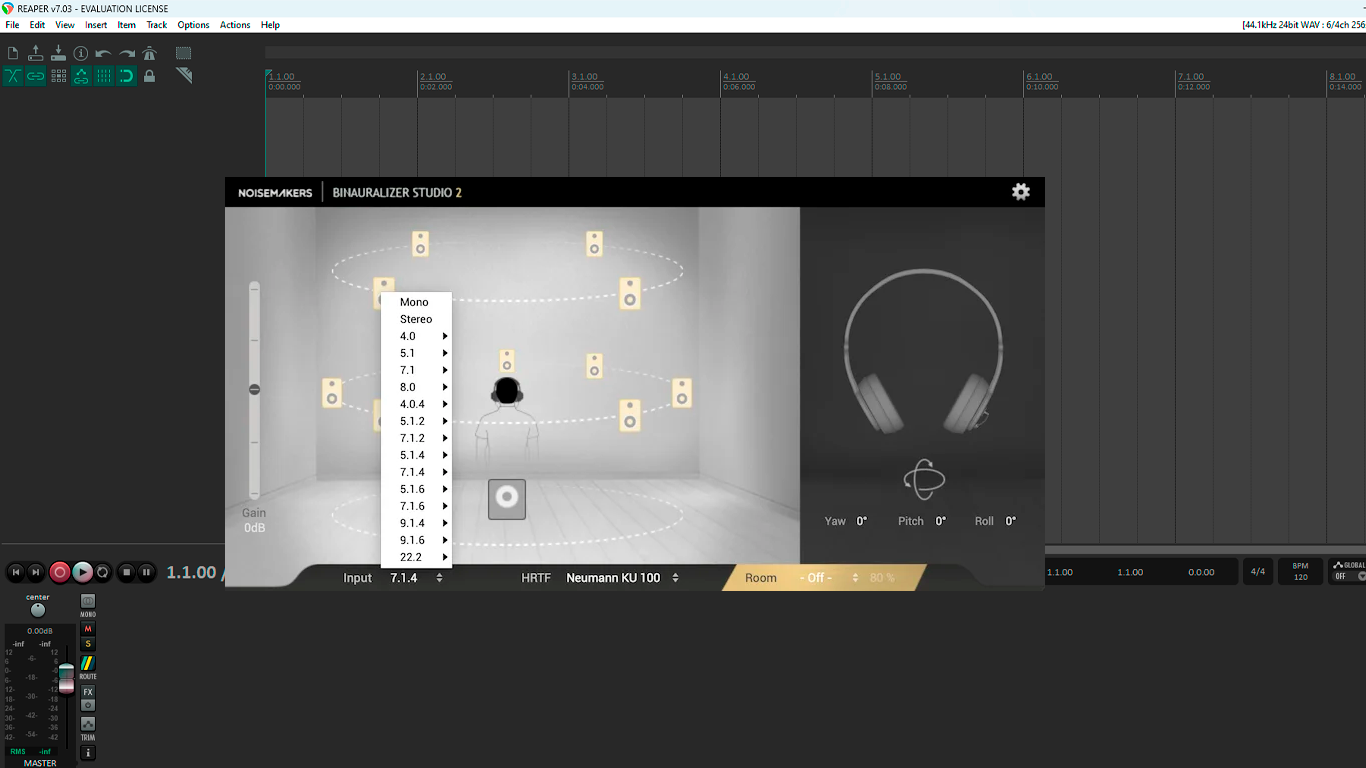Open the Actions menu
1366x768 pixels.
(235, 25)
